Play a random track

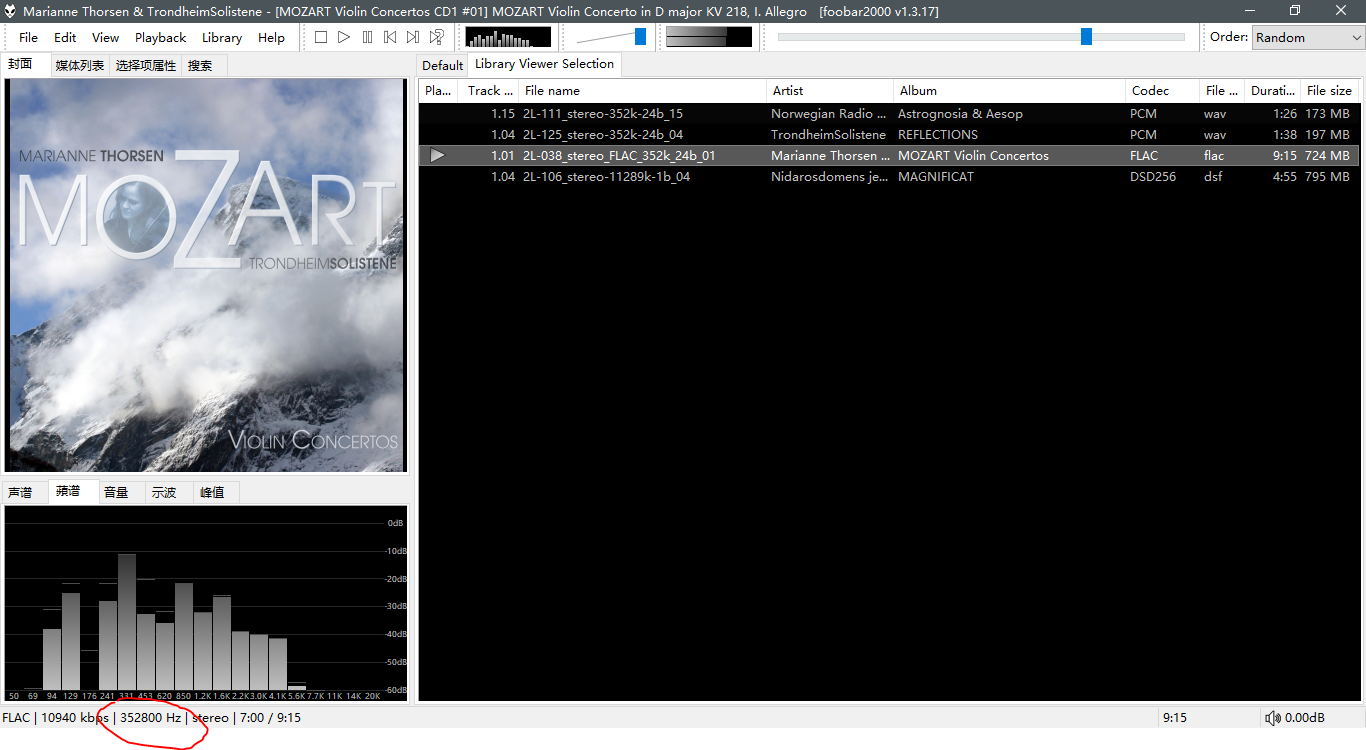click(x=436, y=37)
